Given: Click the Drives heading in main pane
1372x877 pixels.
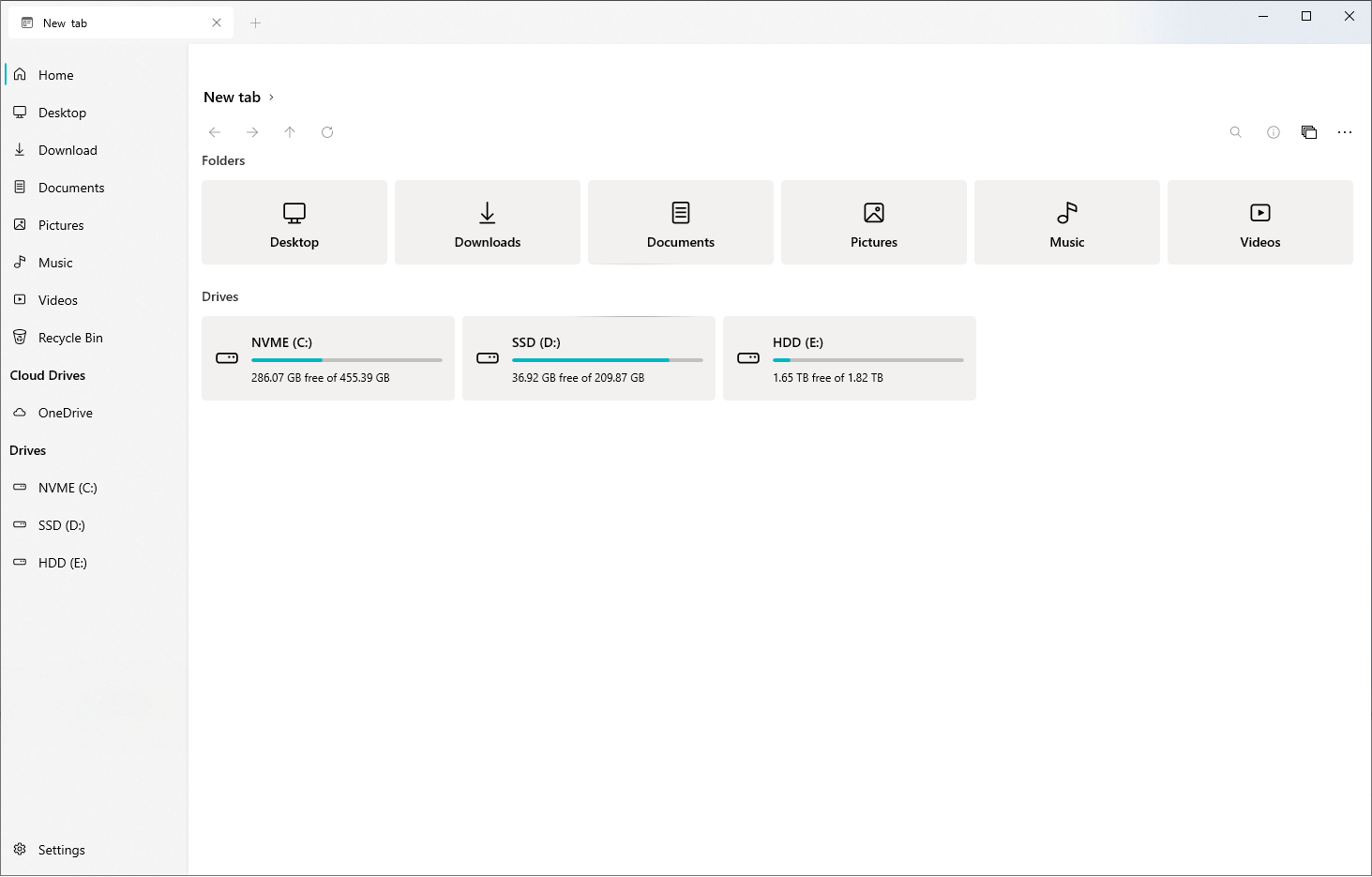Looking at the screenshot, I should (x=220, y=296).
